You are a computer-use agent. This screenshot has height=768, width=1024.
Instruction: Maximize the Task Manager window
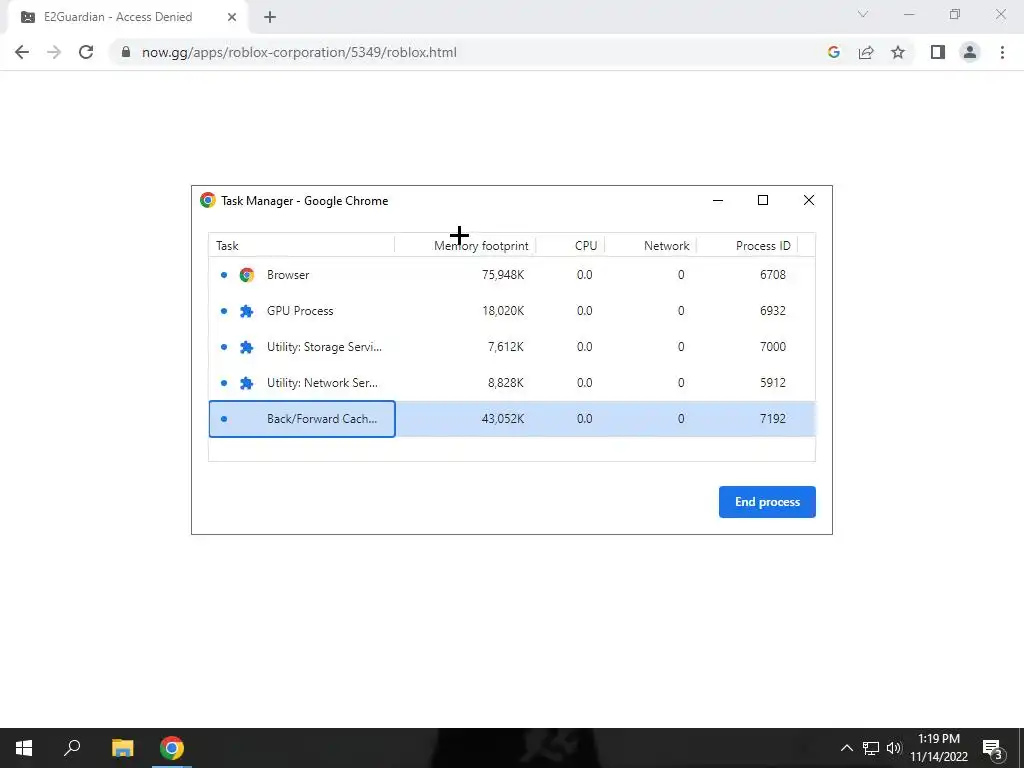point(763,200)
